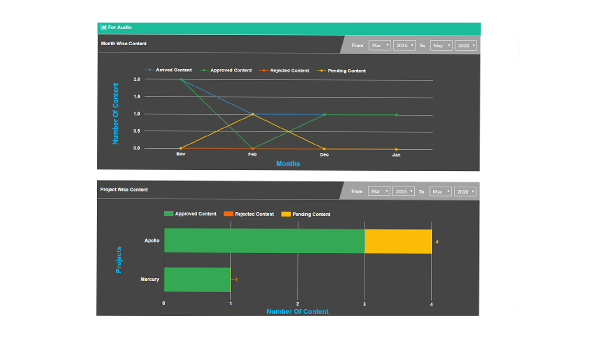This screenshot has width=590, height=360.
Task: Open Month Wise Content From month dropdown
Action: point(379,46)
